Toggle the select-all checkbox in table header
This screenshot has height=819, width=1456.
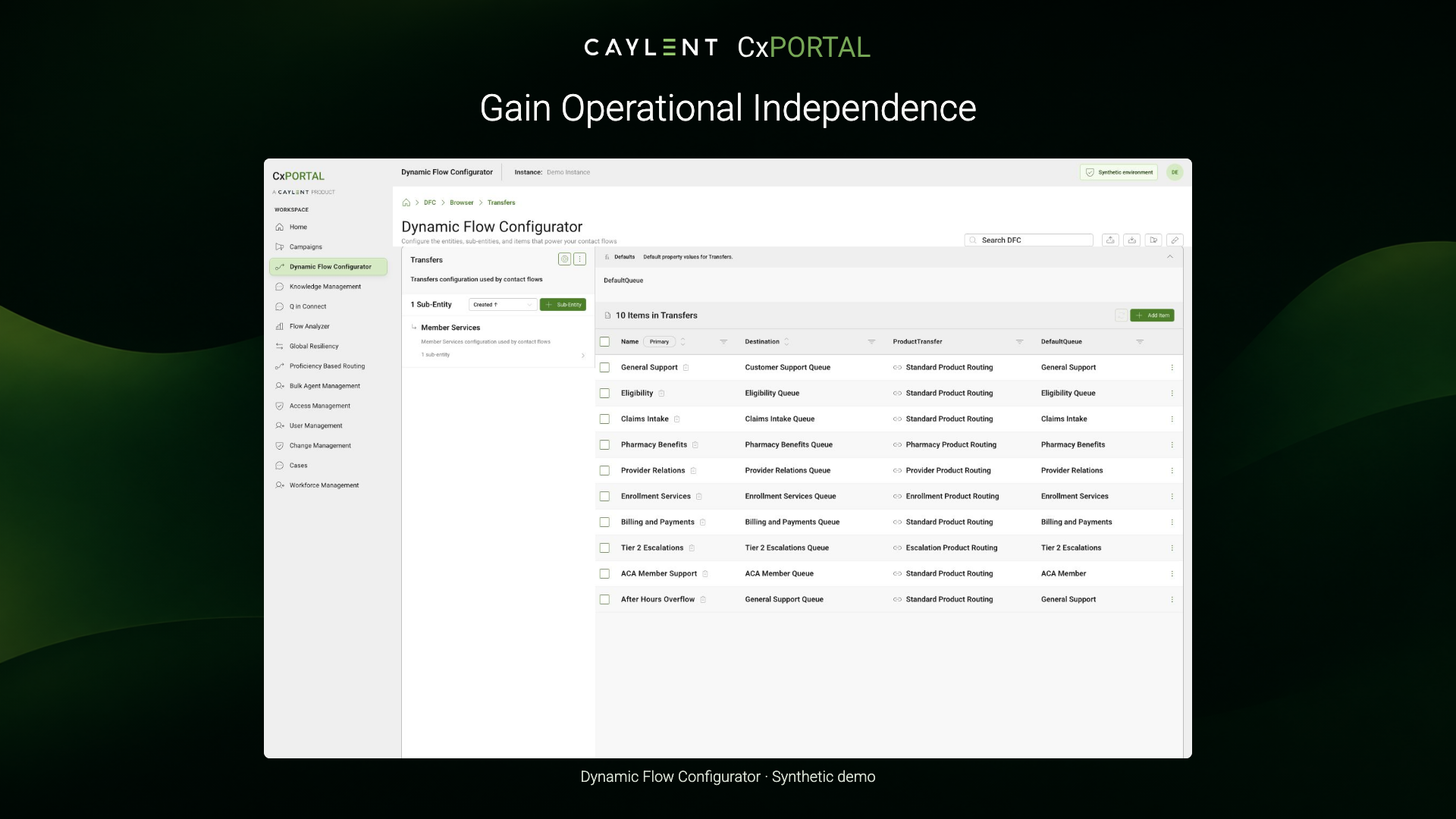(x=604, y=342)
